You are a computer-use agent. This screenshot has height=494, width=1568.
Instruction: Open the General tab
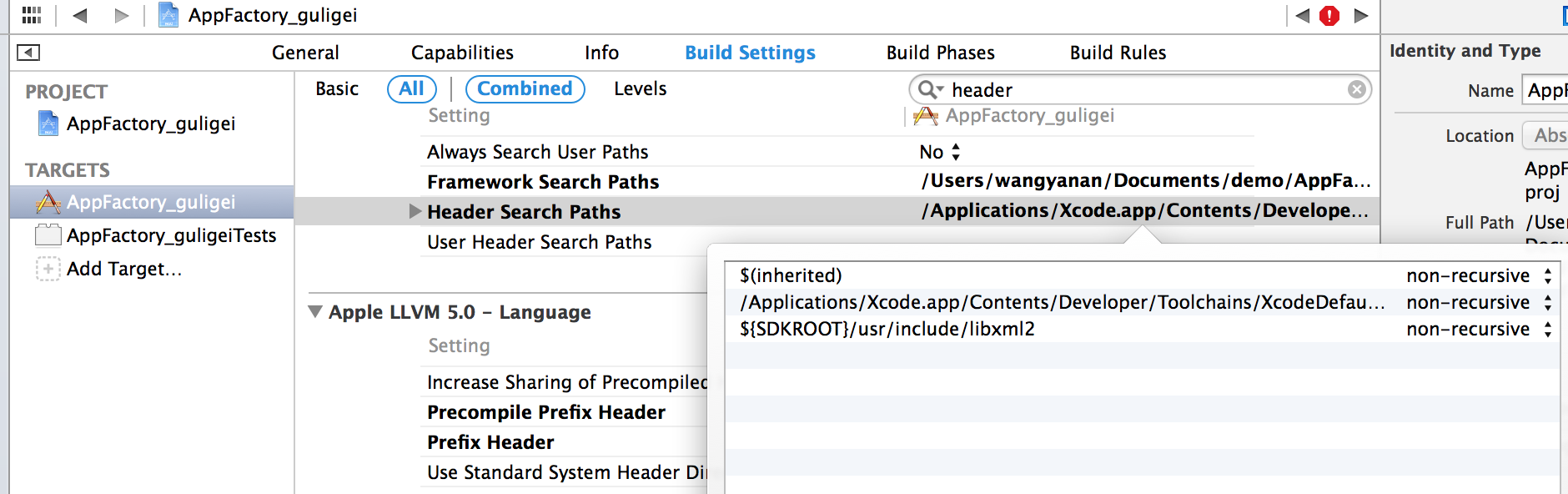(x=305, y=53)
